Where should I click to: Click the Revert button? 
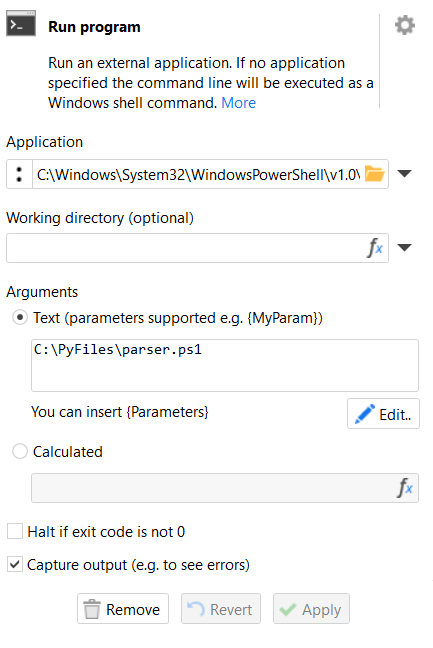tap(221, 609)
